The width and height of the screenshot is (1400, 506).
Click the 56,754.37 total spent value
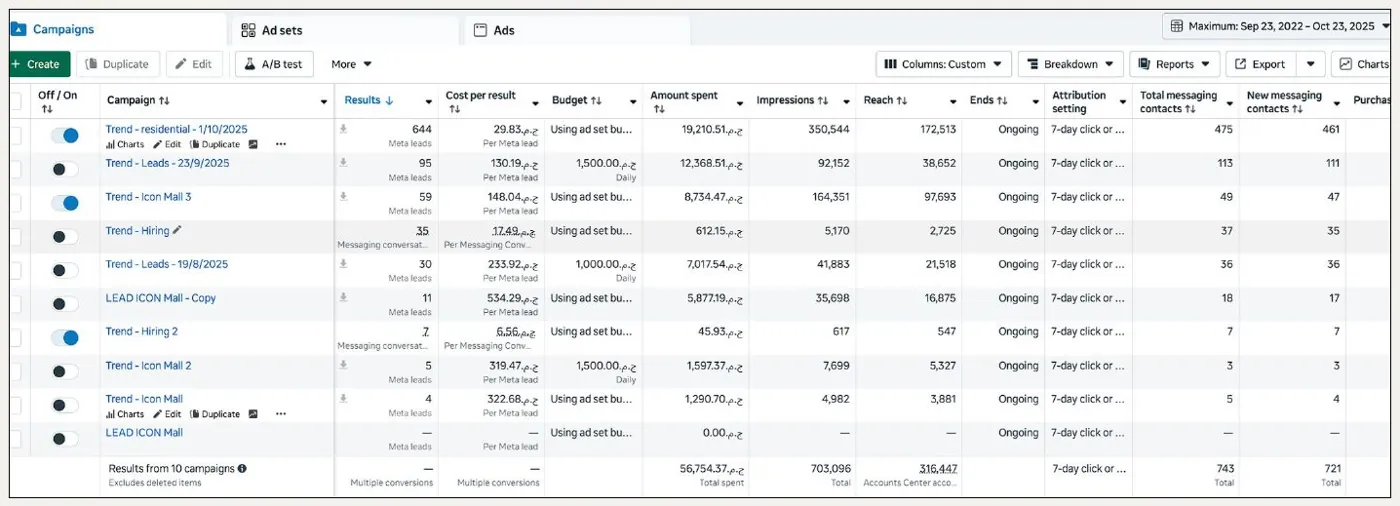[711, 468]
